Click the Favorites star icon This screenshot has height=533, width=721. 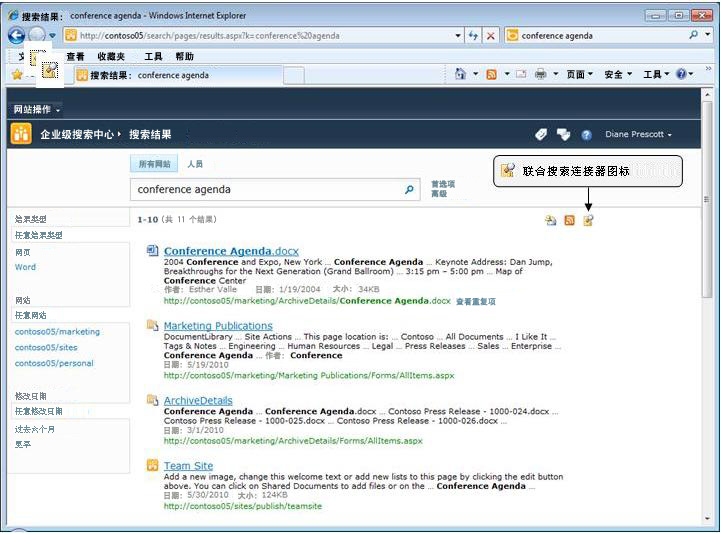click(17, 75)
